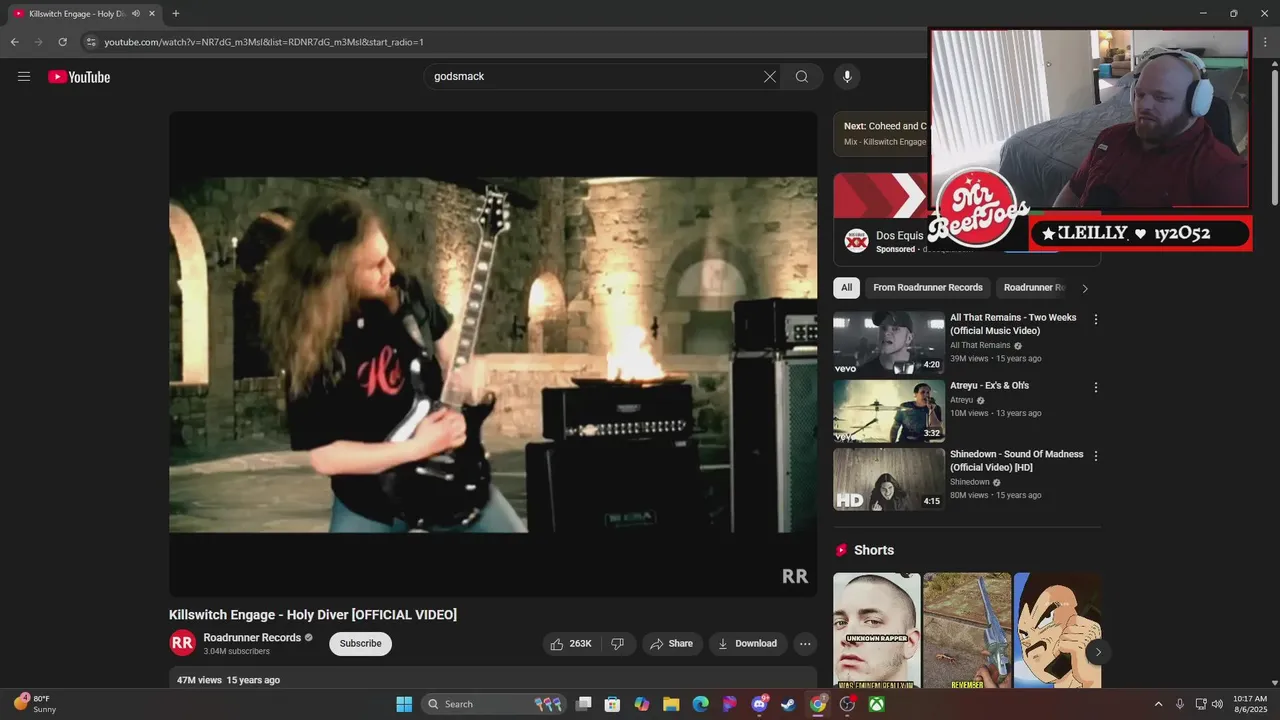Show hidden system tray icons chevron

(x=1159, y=704)
